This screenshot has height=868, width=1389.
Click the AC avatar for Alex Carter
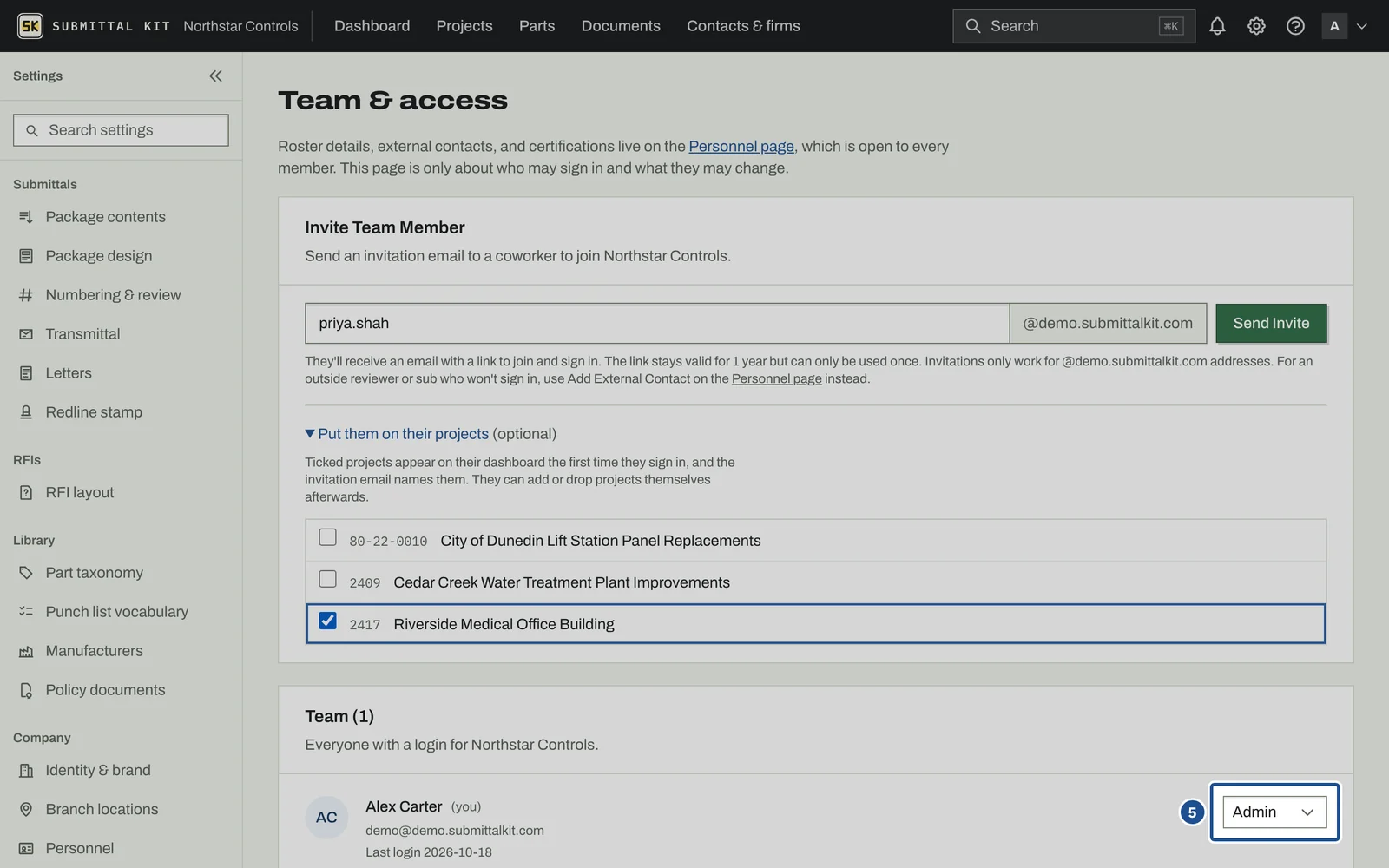[326, 818]
